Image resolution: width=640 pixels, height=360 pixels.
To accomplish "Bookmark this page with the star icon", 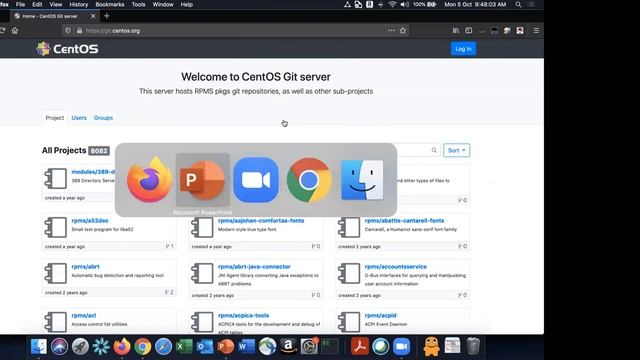I will [x=403, y=31].
